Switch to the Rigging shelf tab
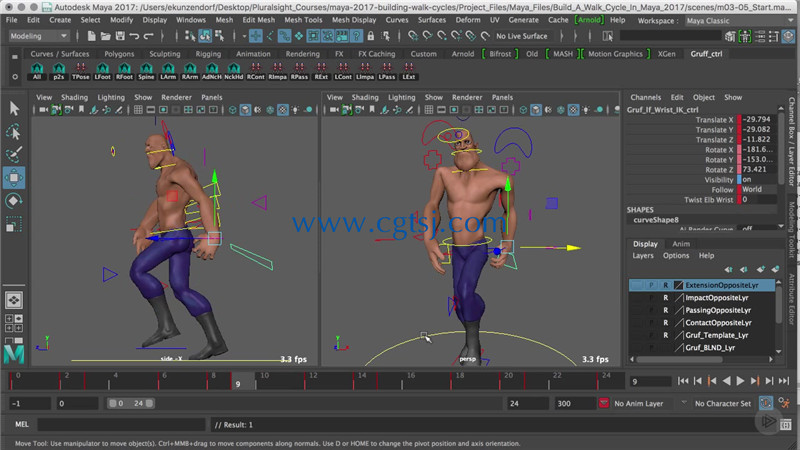 208,54
